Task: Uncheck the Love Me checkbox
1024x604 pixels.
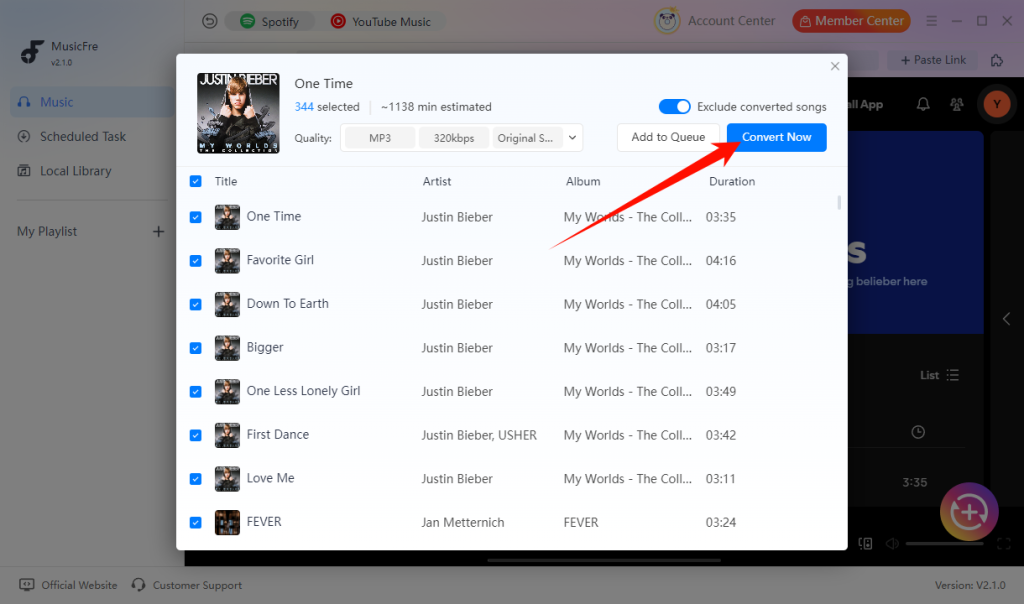Action: point(195,479)
